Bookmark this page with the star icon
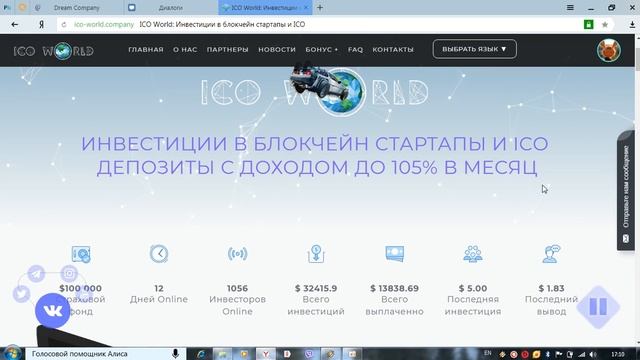 [605, 24]
